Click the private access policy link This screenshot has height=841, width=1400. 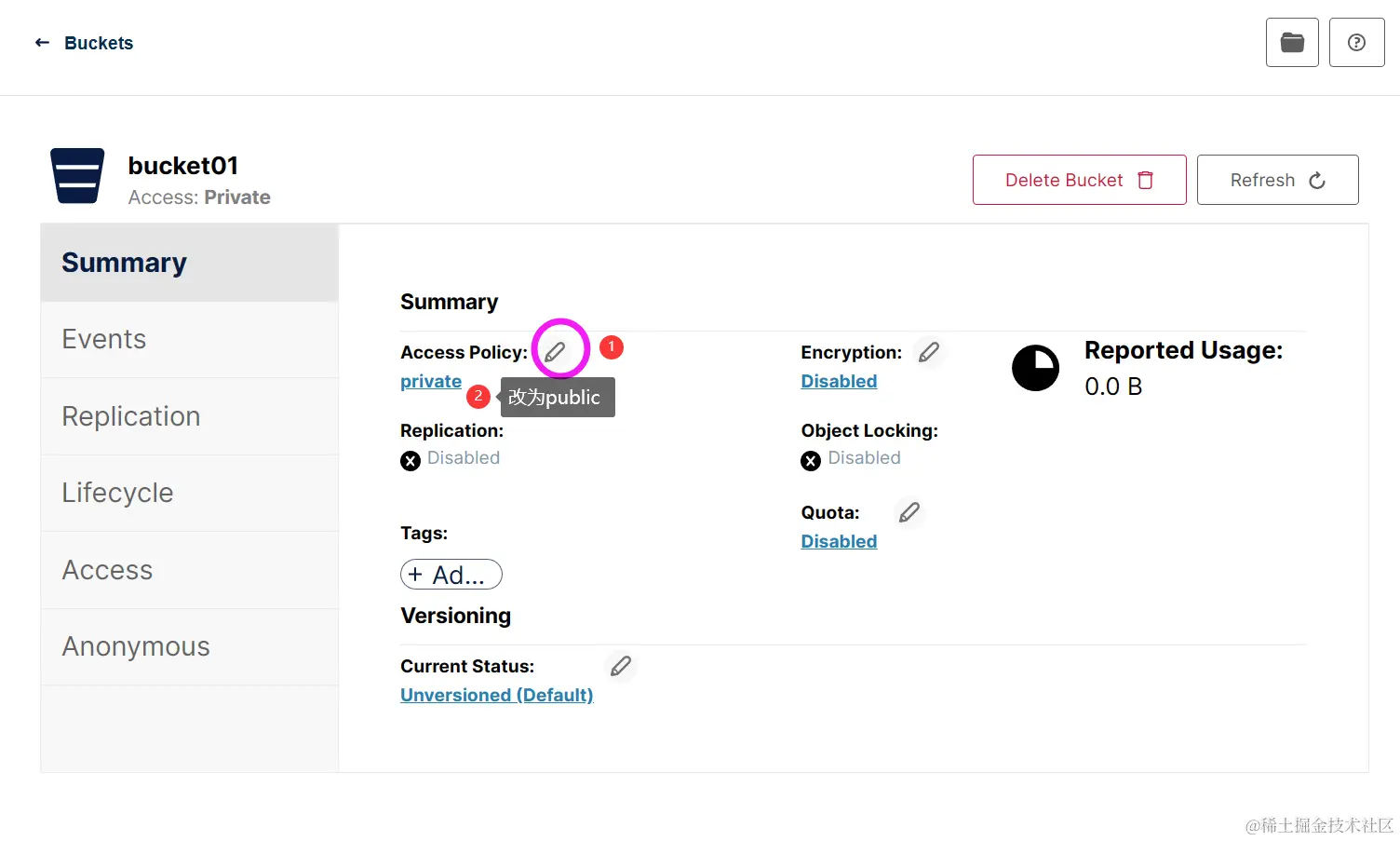click(431, 381)
